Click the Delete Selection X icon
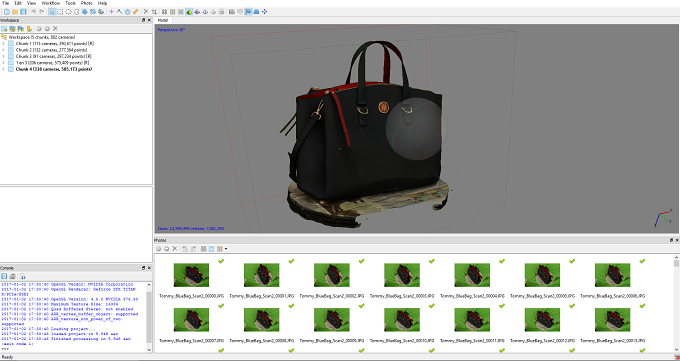The height and width of the screenshot is (361, 680). (x=146, y=12)
